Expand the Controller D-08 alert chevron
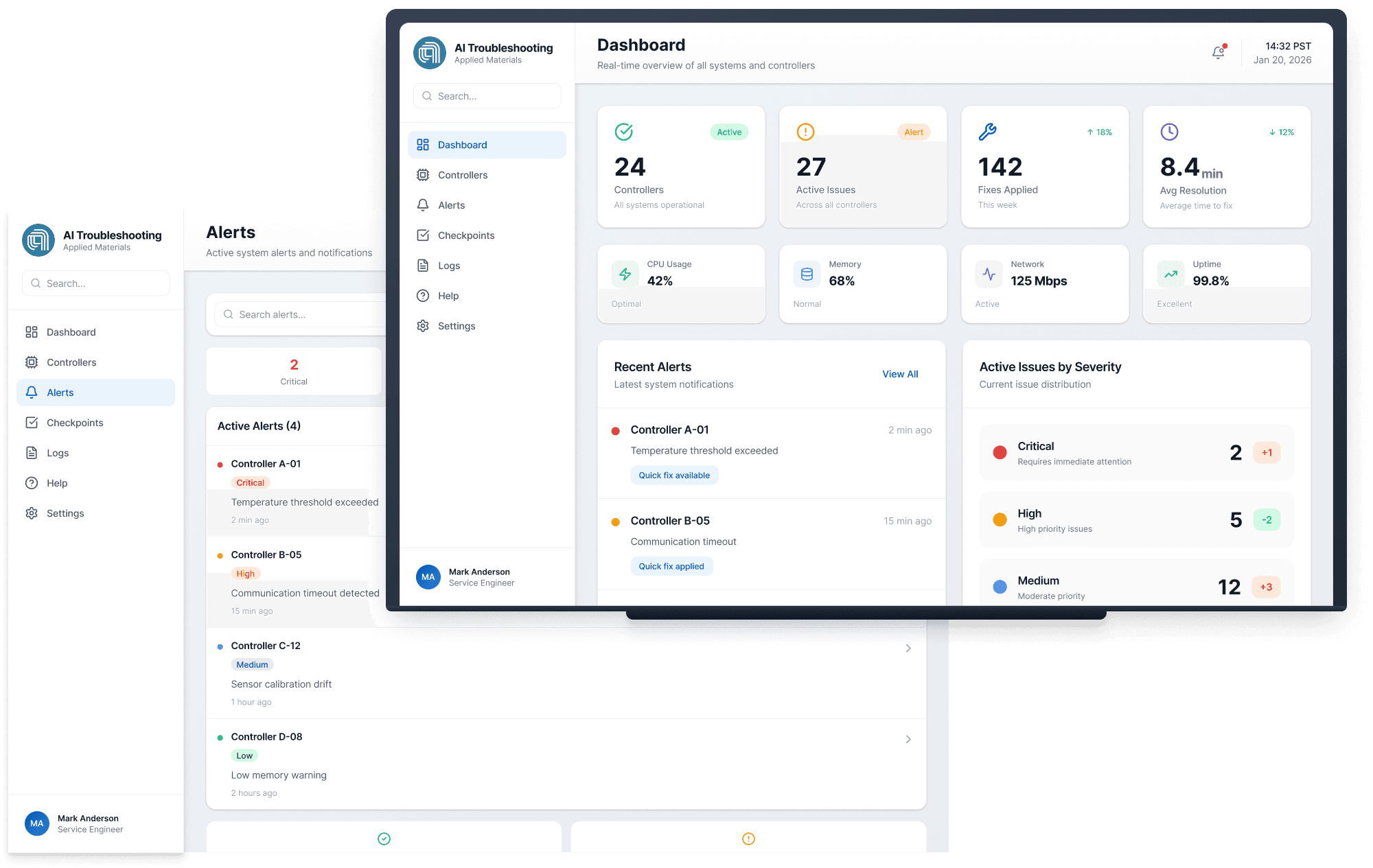The image size is (1373, 868). pos(908,739)
